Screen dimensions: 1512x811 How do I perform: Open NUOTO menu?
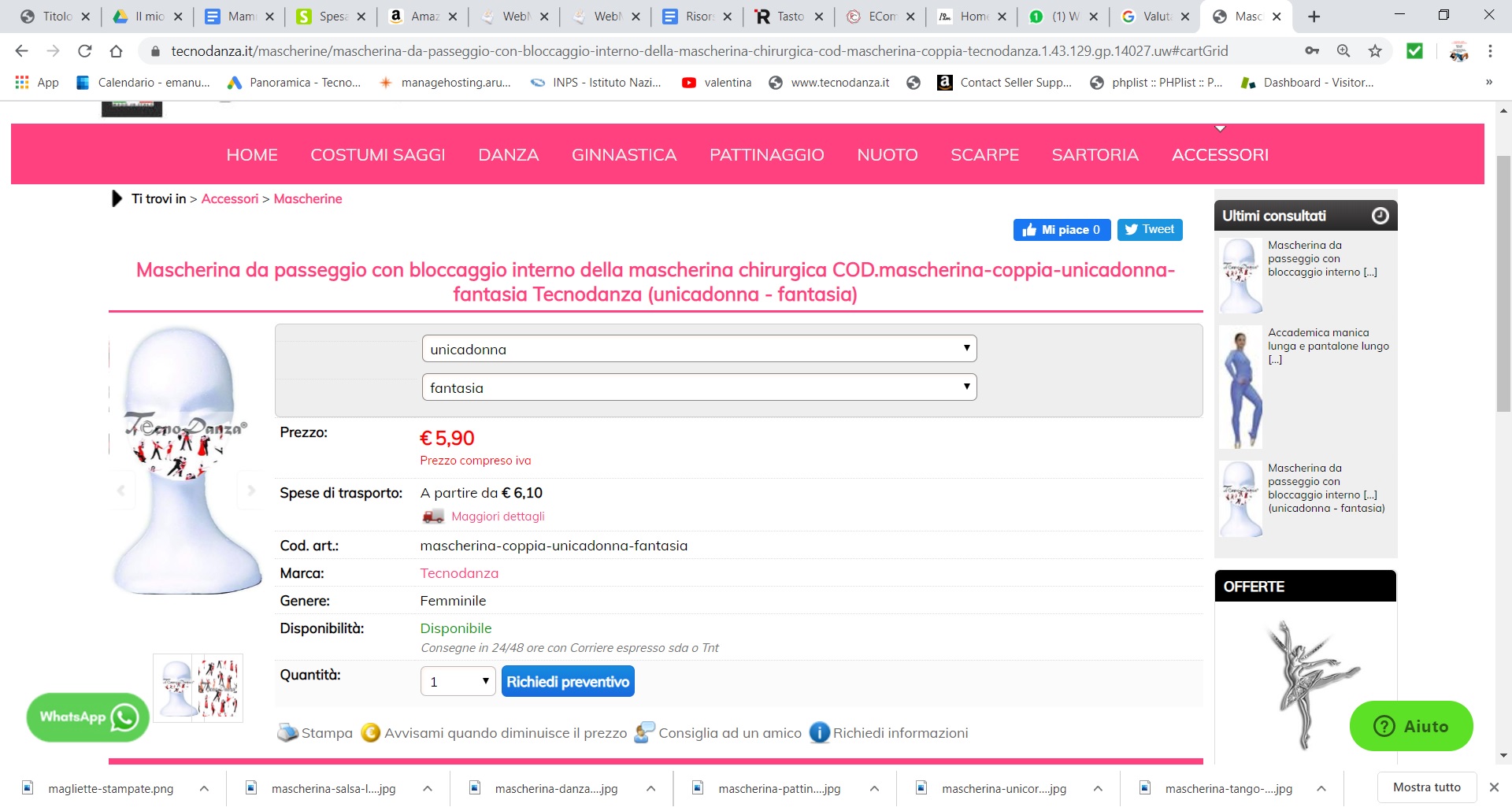point(888,155)
